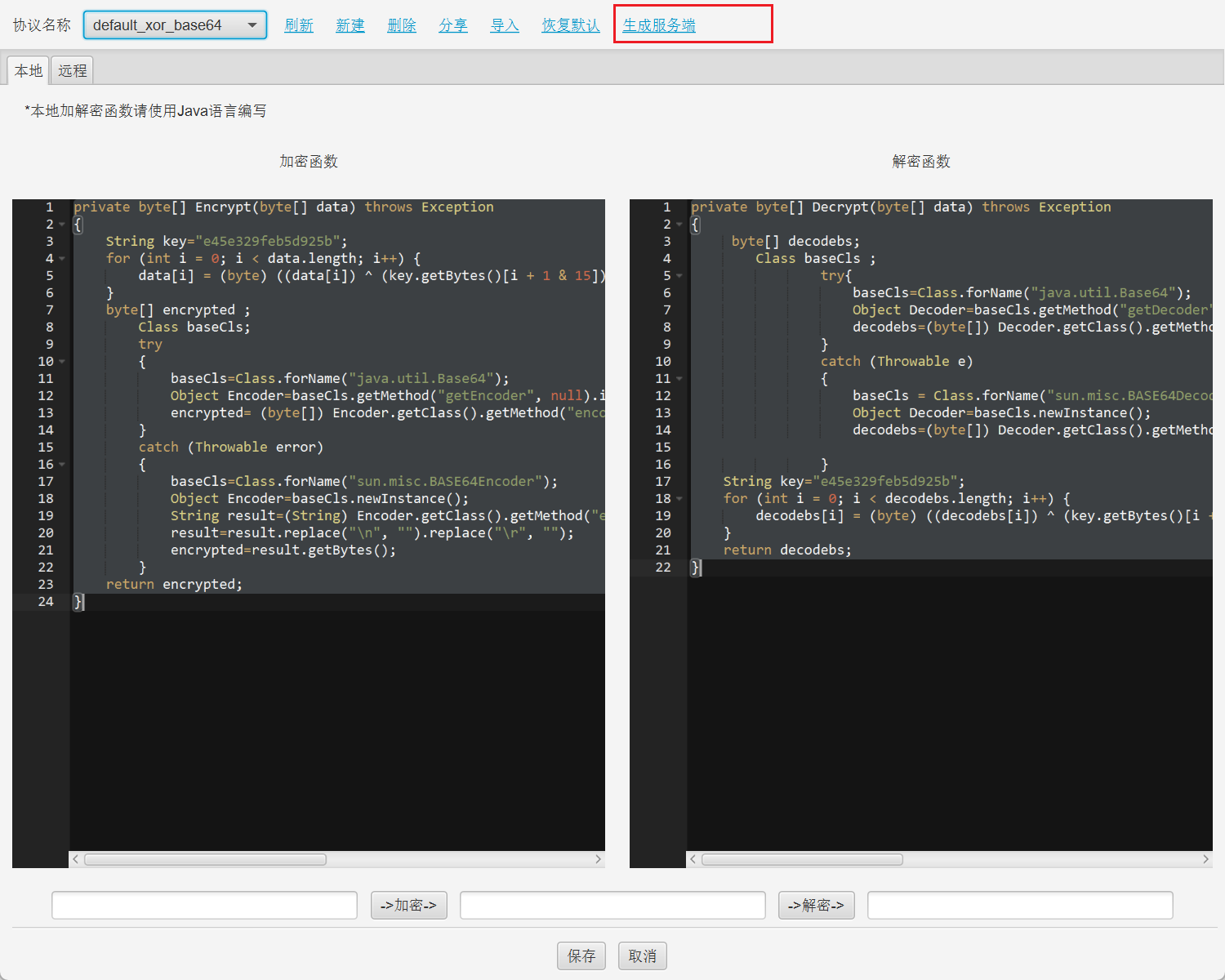Image resolution: width=1225 pixels, height=980 pixels.
Task: Collapse the fold arrow at encrypt line 16
Action: coord(62,465)
